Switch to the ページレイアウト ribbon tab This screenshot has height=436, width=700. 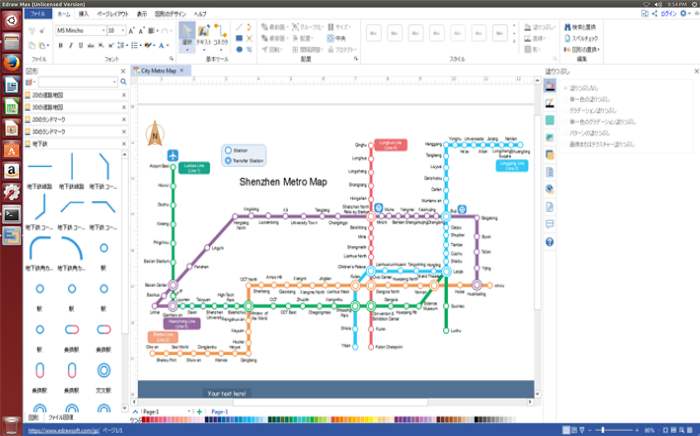112,14
